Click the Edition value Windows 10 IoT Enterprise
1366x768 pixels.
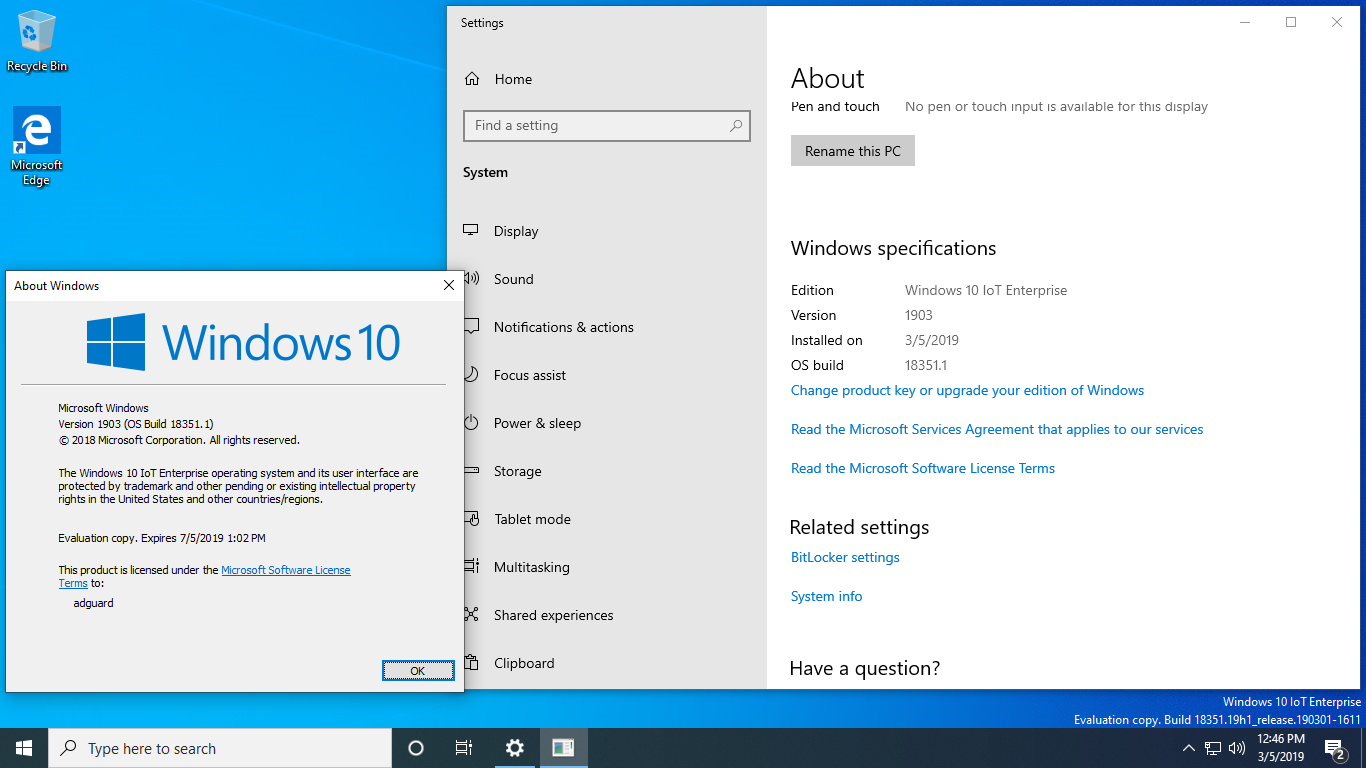tap(986, 290)
